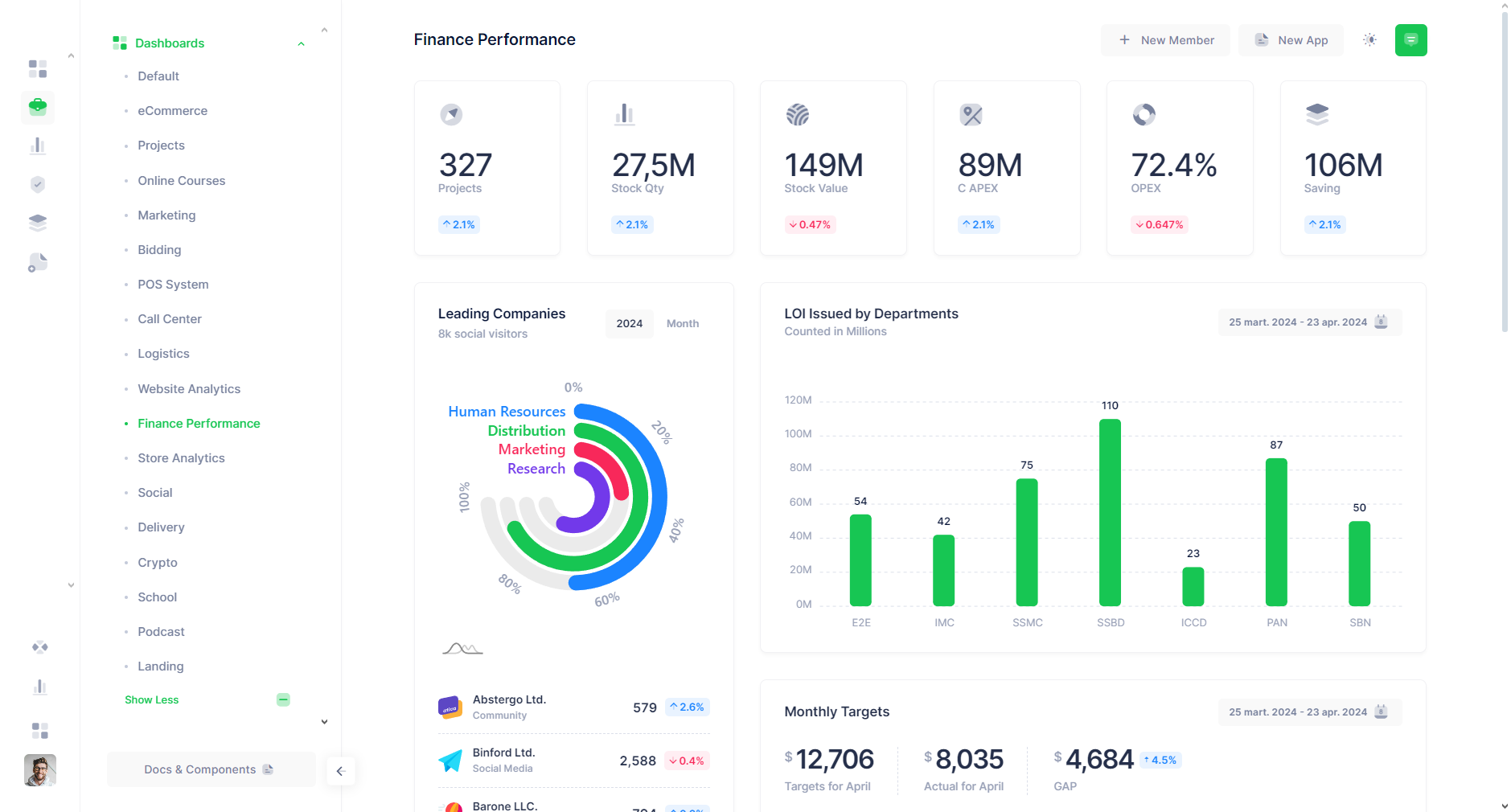
Task: Click the New Member button
Action: click(1165, 40)
